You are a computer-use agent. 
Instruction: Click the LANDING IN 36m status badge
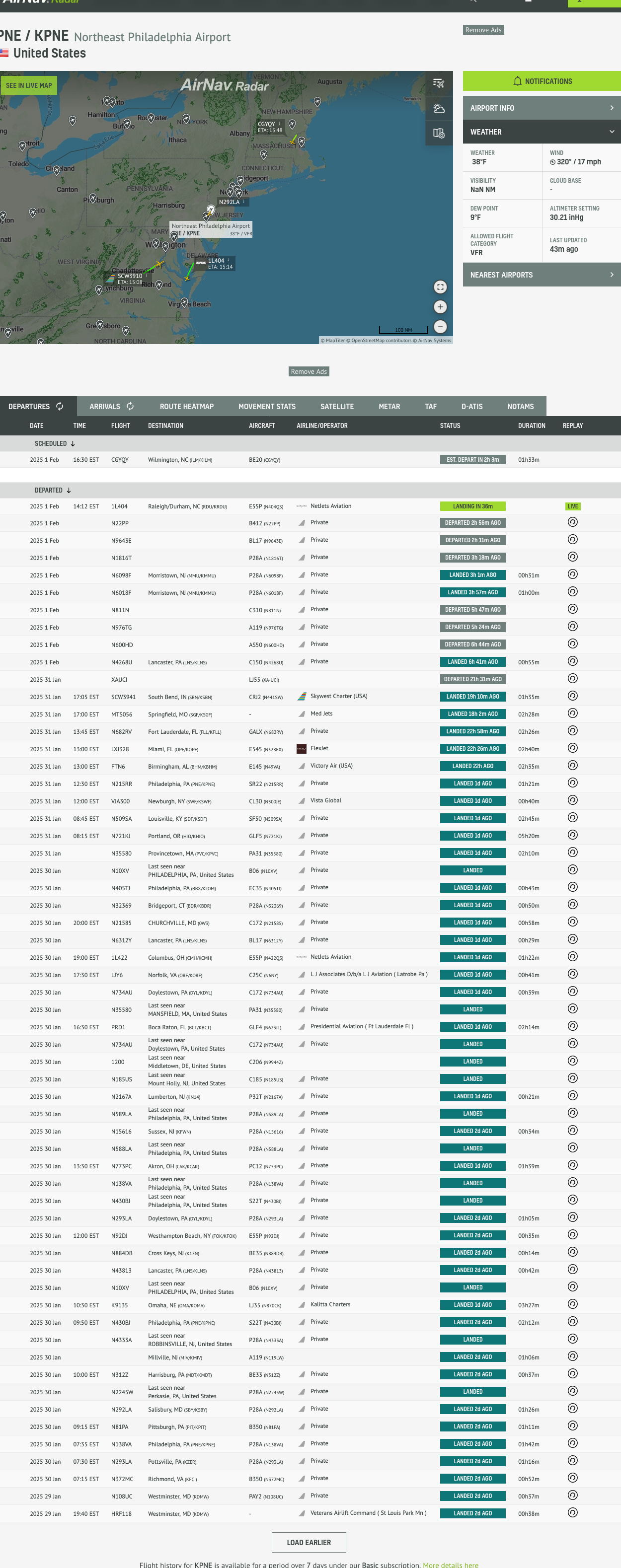point(473,506)
